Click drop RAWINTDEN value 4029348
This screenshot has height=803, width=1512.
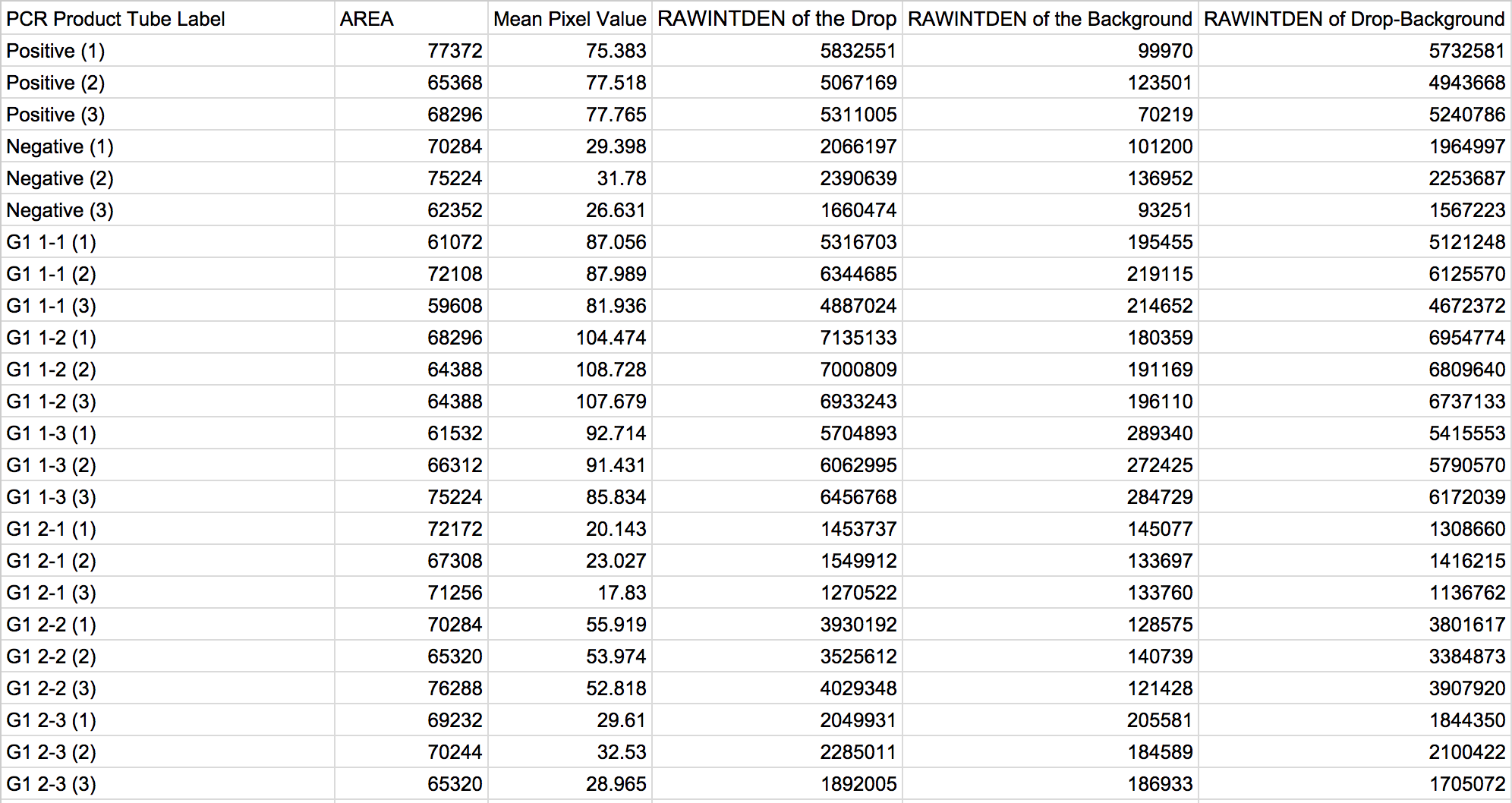[858, 688]
